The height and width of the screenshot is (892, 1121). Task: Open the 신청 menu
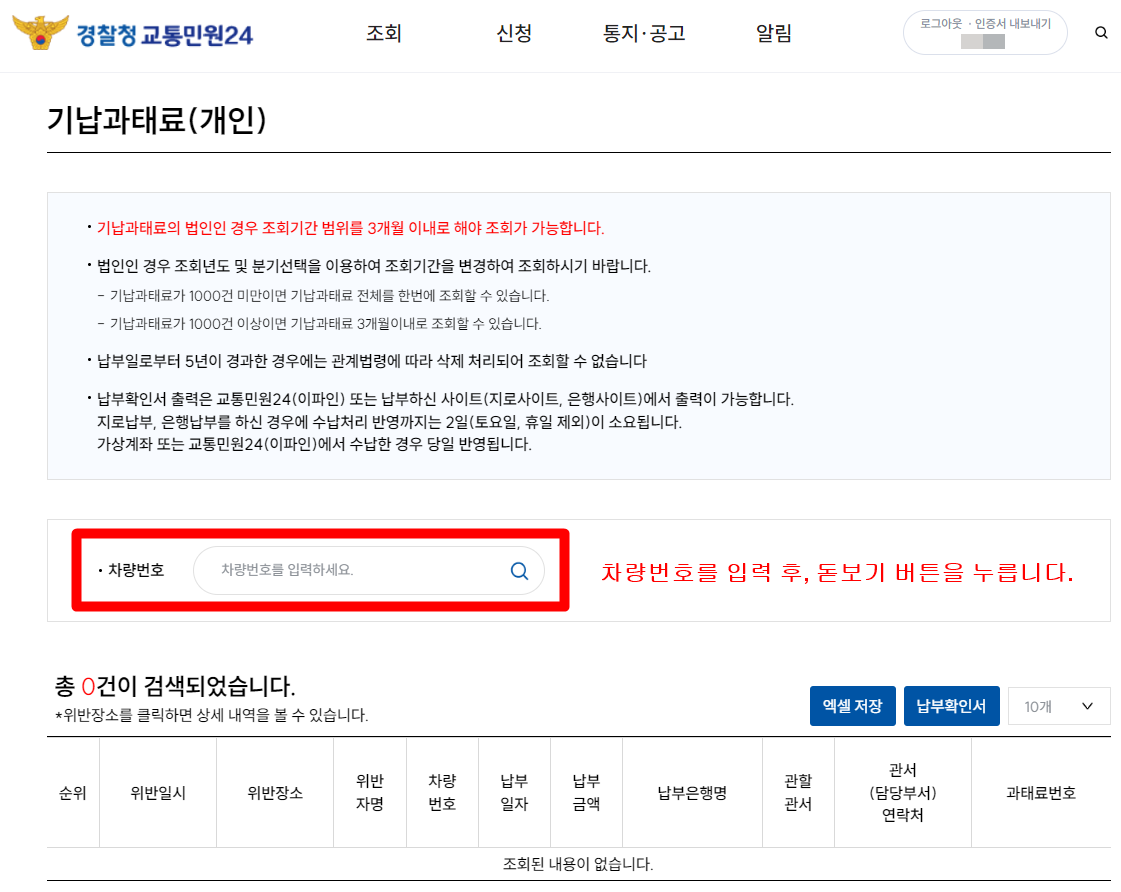514,32
